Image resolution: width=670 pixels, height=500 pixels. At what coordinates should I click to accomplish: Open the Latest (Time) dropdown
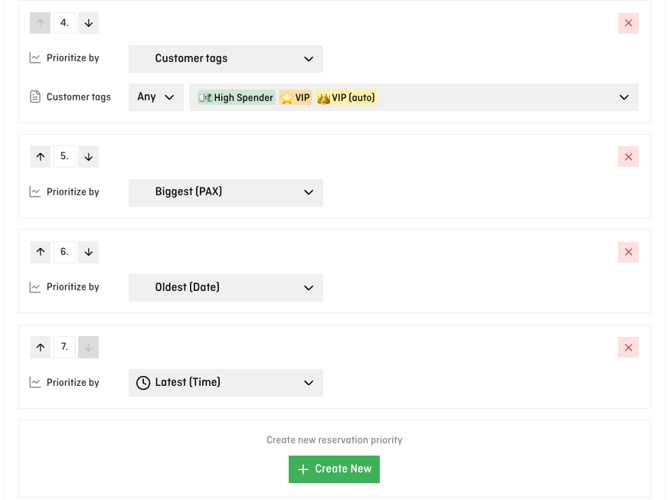(x=225, y=383)
